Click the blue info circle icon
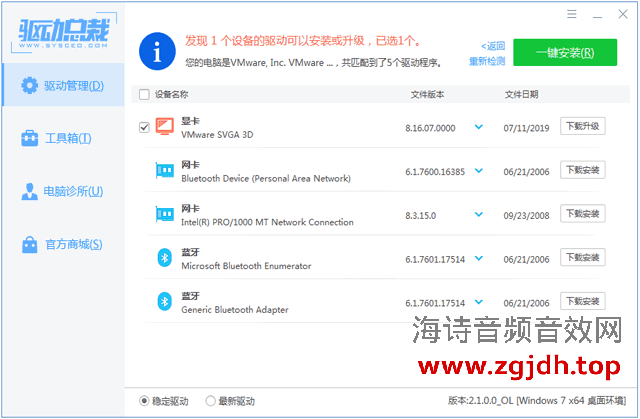This screenshot has width=640, height=419. coord(157,51)
